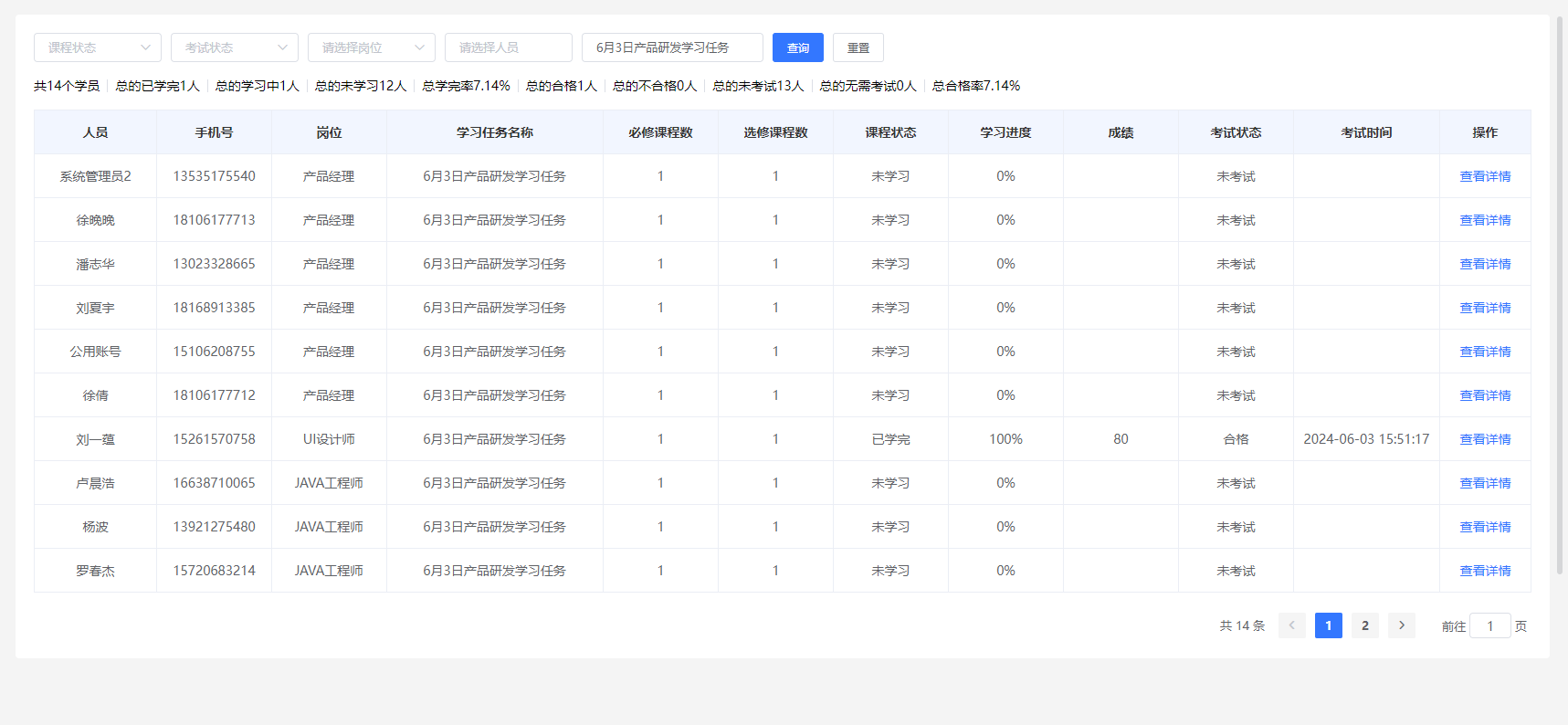
Task: Click 查看详情 in 公用账号 row
Action: click(x=1485, y=352)
